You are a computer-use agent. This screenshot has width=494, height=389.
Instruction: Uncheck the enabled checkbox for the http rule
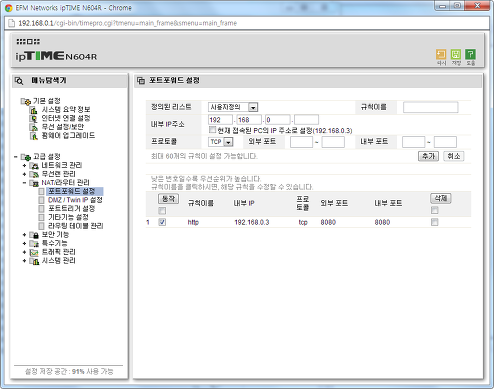pos(162,222)
